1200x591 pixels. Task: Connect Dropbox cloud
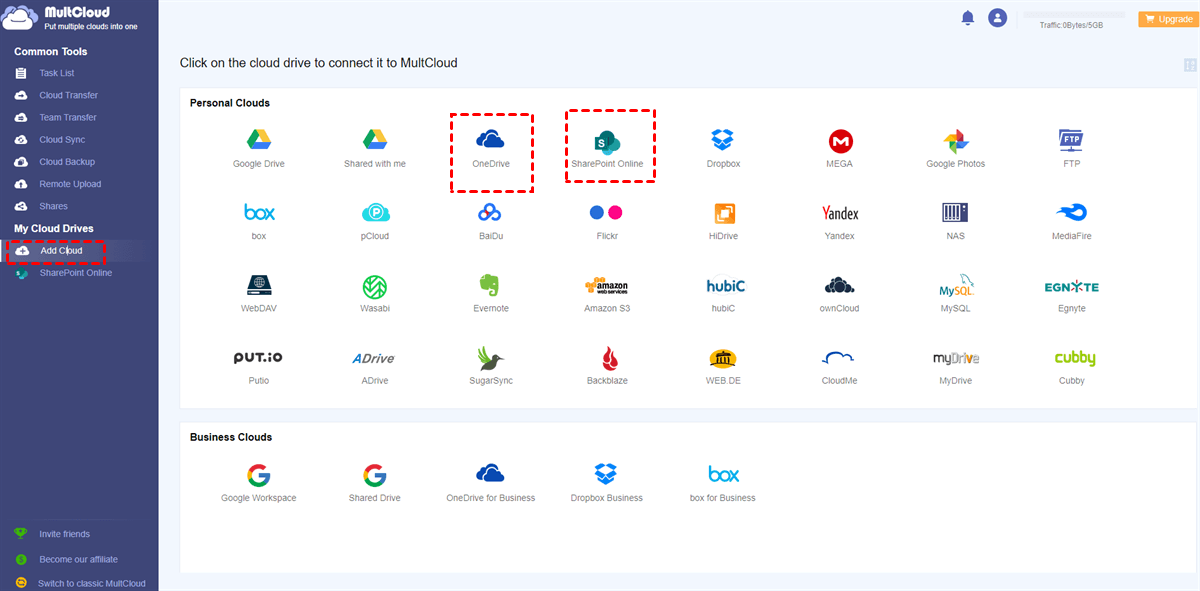723,148
